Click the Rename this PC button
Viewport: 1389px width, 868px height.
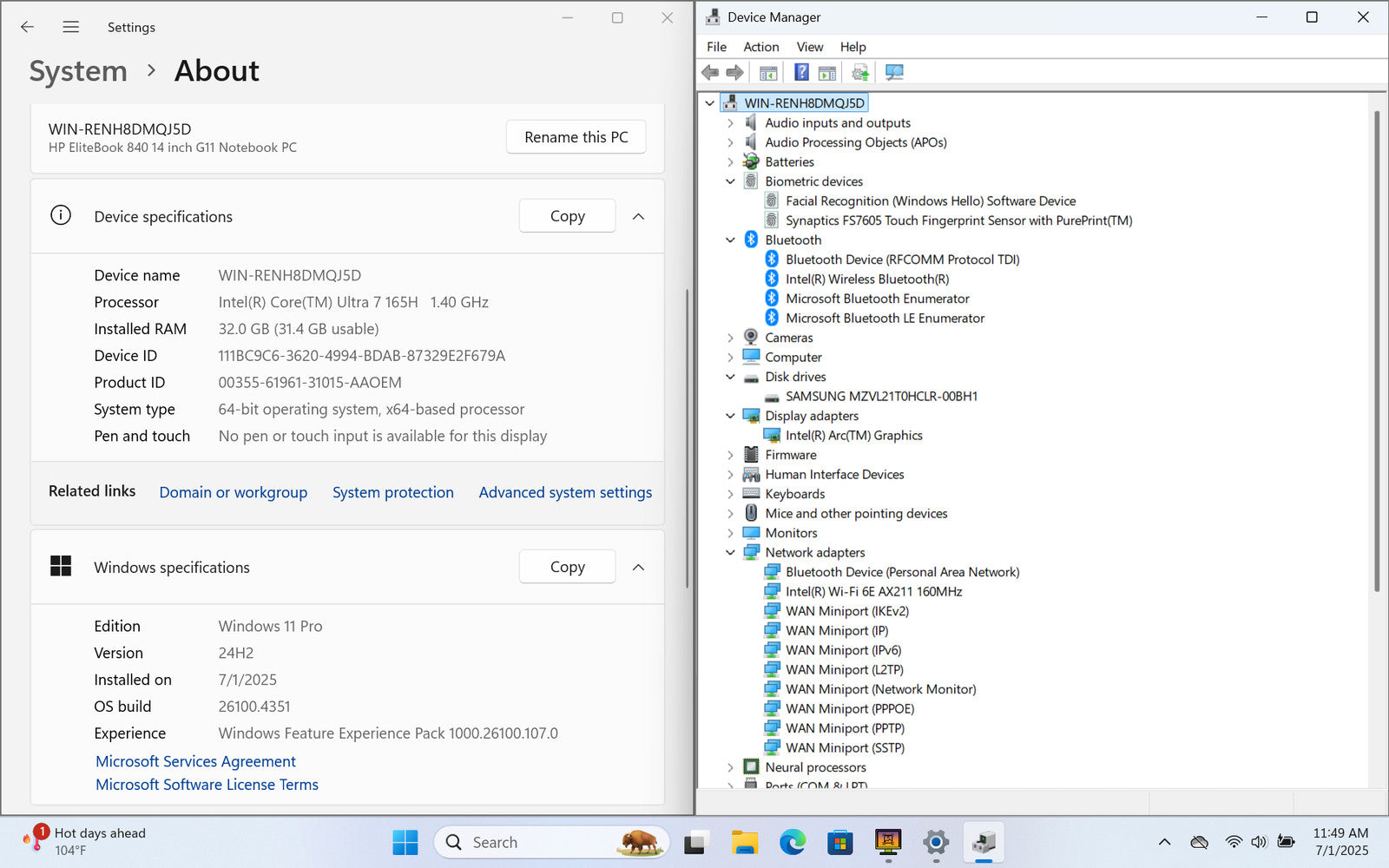pyautogui.click(x=576, y=137)
